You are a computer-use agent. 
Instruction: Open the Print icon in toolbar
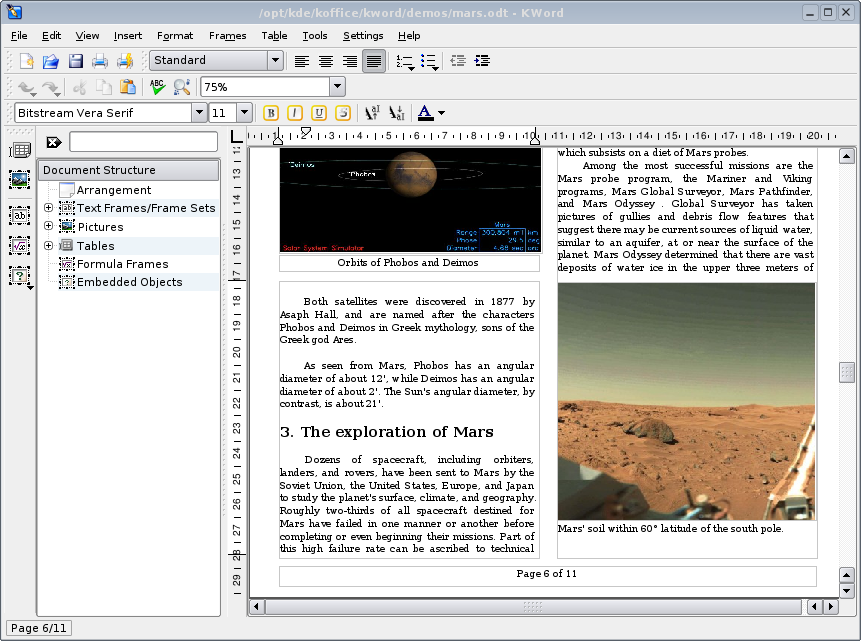pos(101,61)
